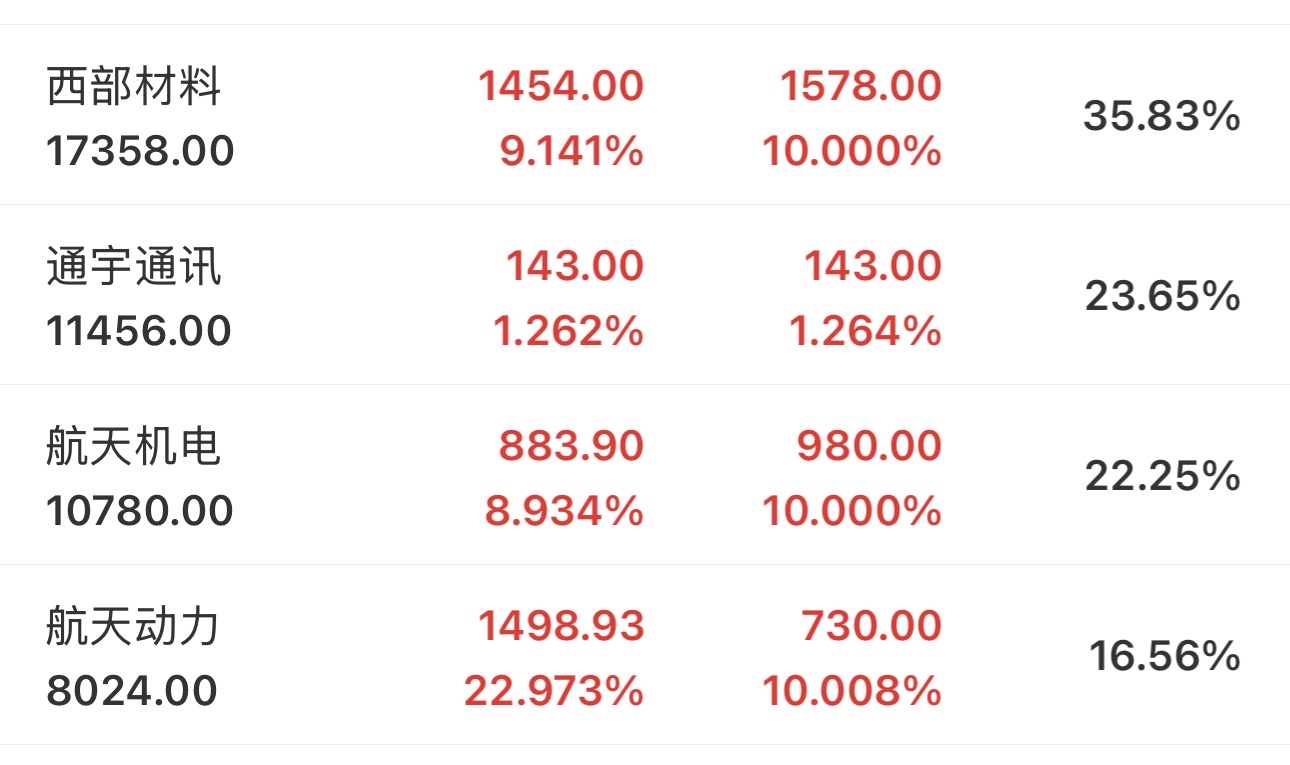Screen dimensions: 1290x765
Task: Select daily gain value 1578.00
Action: (x=860, y=86)
